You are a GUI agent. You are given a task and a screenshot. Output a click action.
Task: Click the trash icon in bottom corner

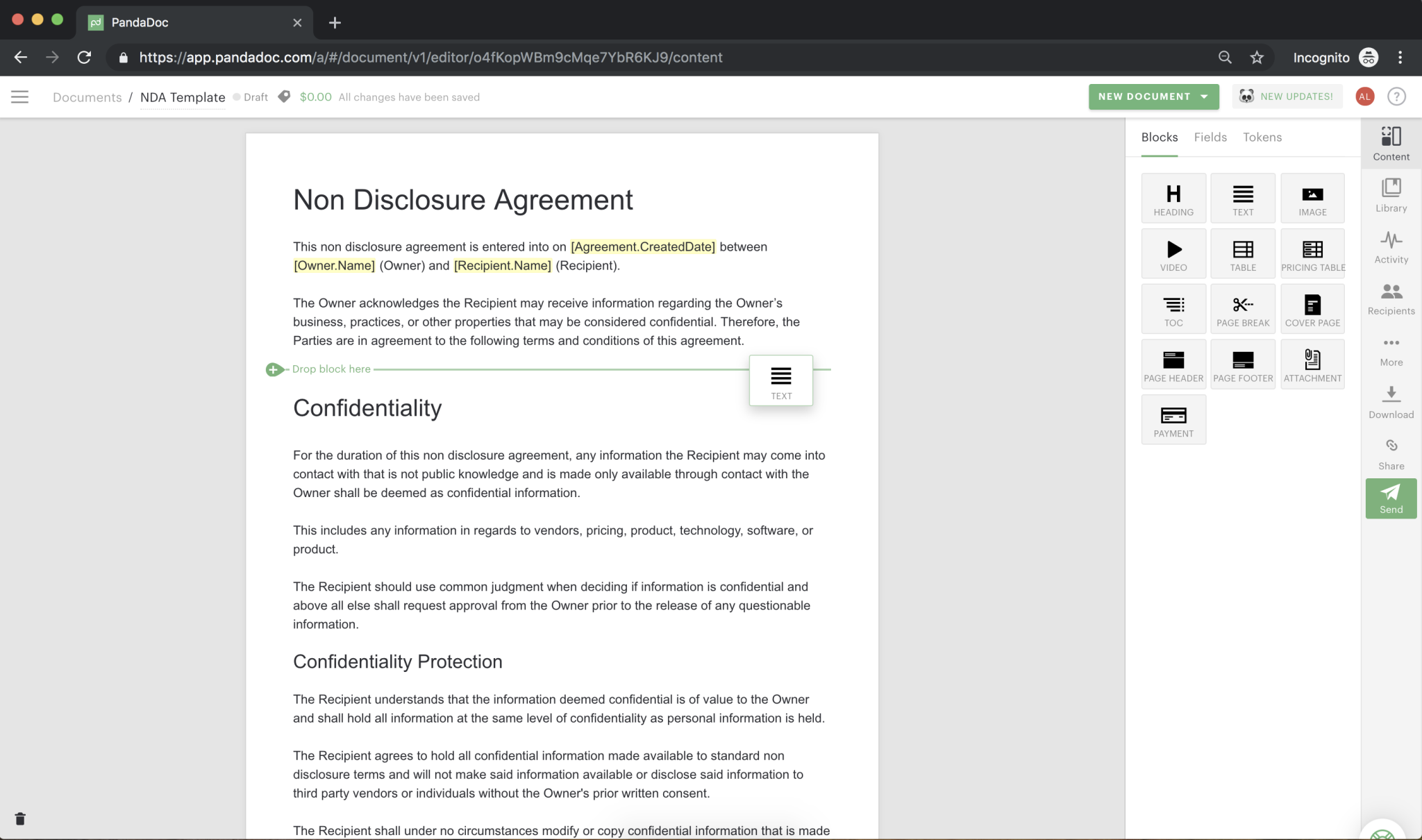(x=20, y=819)
